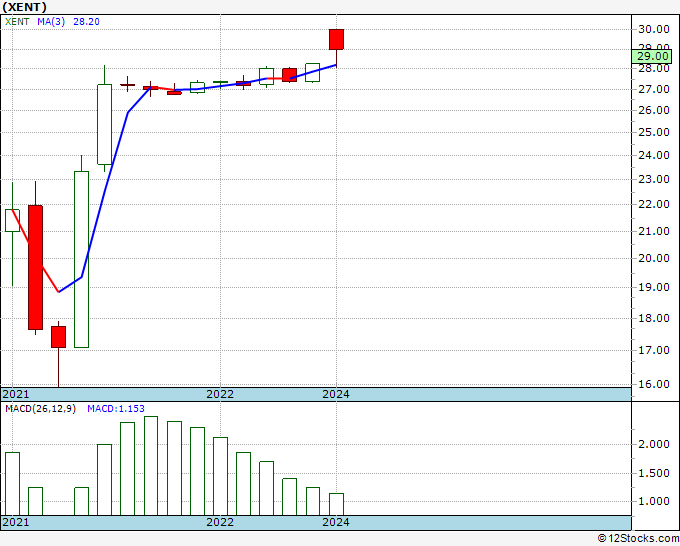Click the (XENT) chart title
This screenshot has height=546, width=680.
click(24, 7)
